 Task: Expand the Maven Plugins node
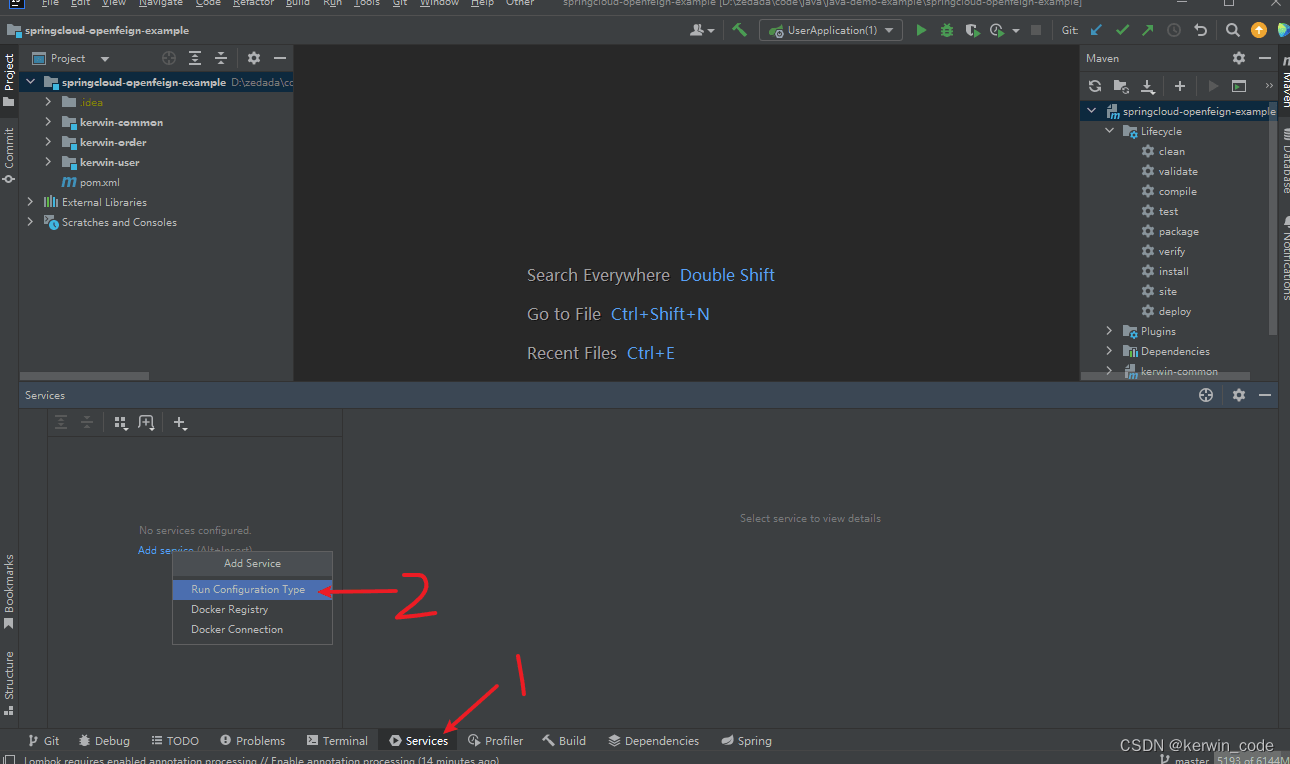(x=1108, y=331)
